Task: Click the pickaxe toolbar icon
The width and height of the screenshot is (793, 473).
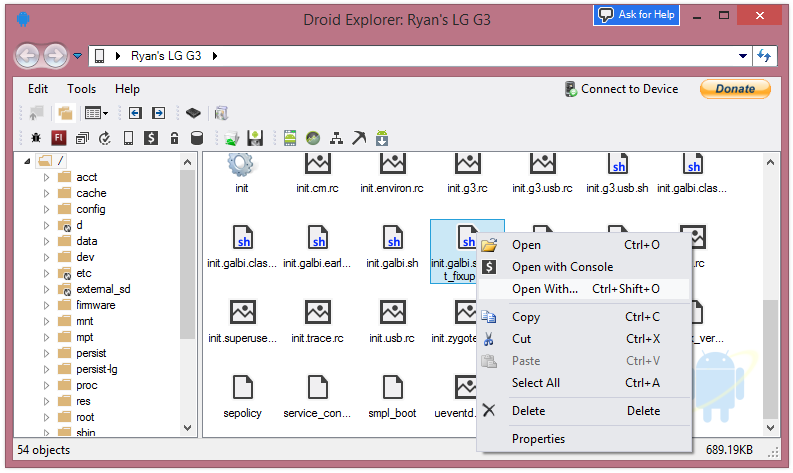Action: [359, 138]
